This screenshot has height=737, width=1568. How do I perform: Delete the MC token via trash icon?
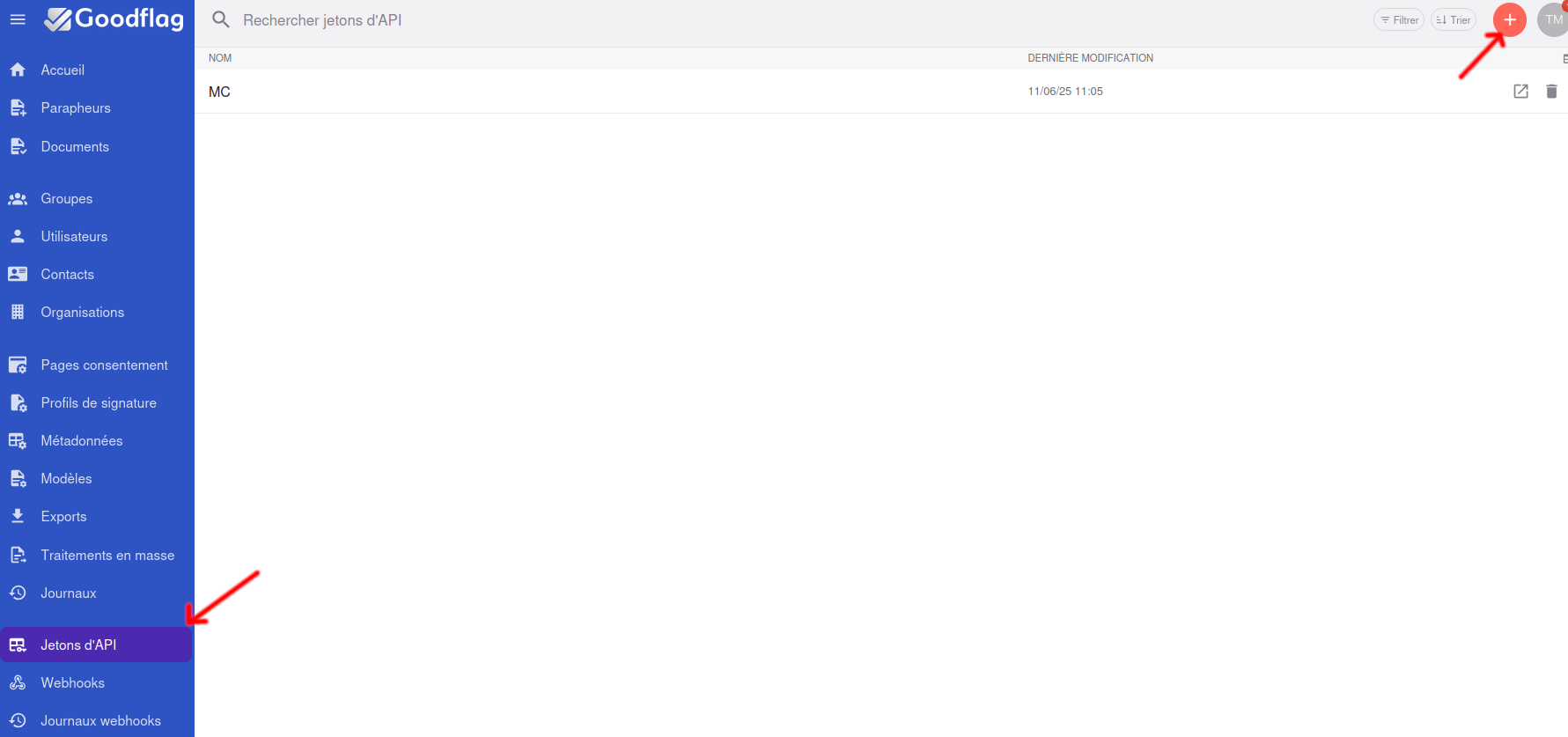(x=1551, y=92)
